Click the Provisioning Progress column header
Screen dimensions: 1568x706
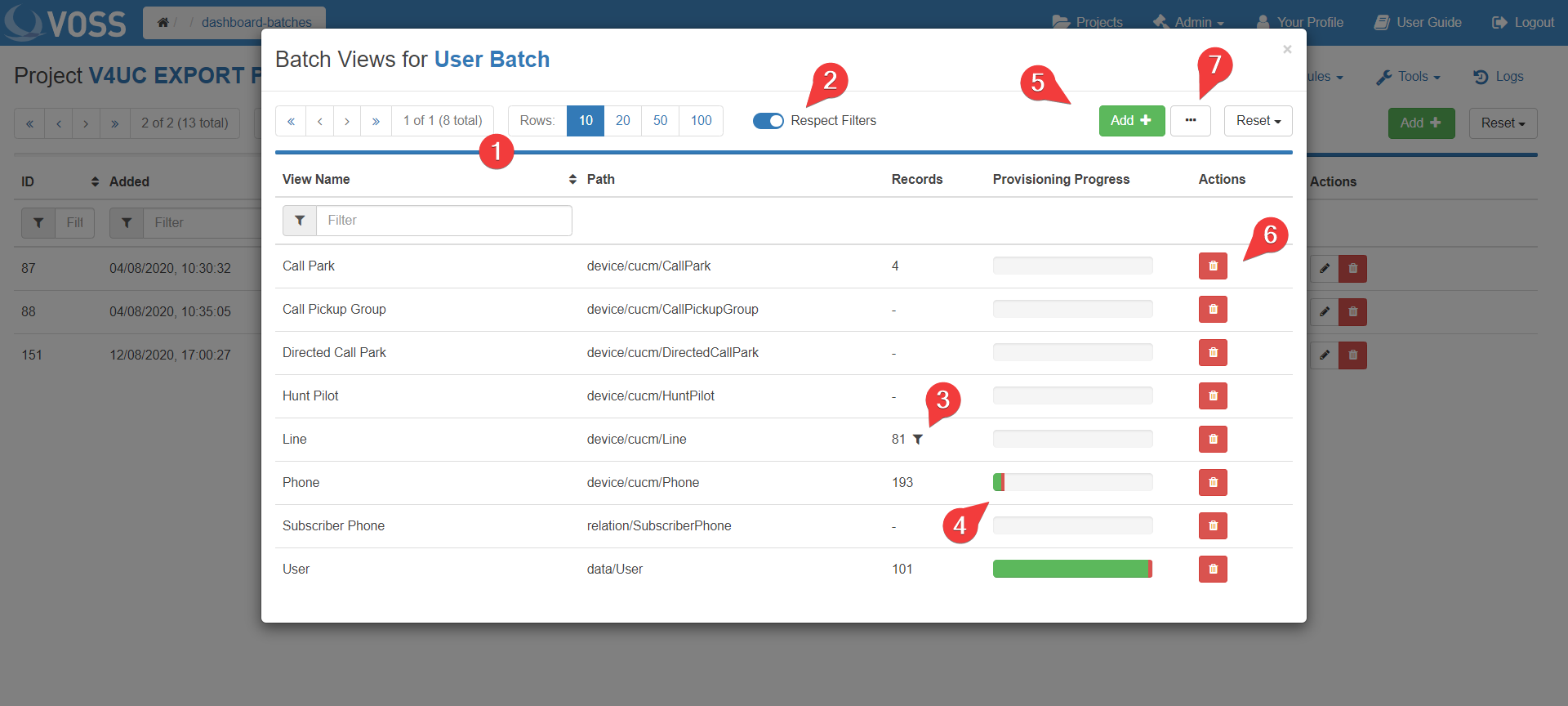(1061, 180)
